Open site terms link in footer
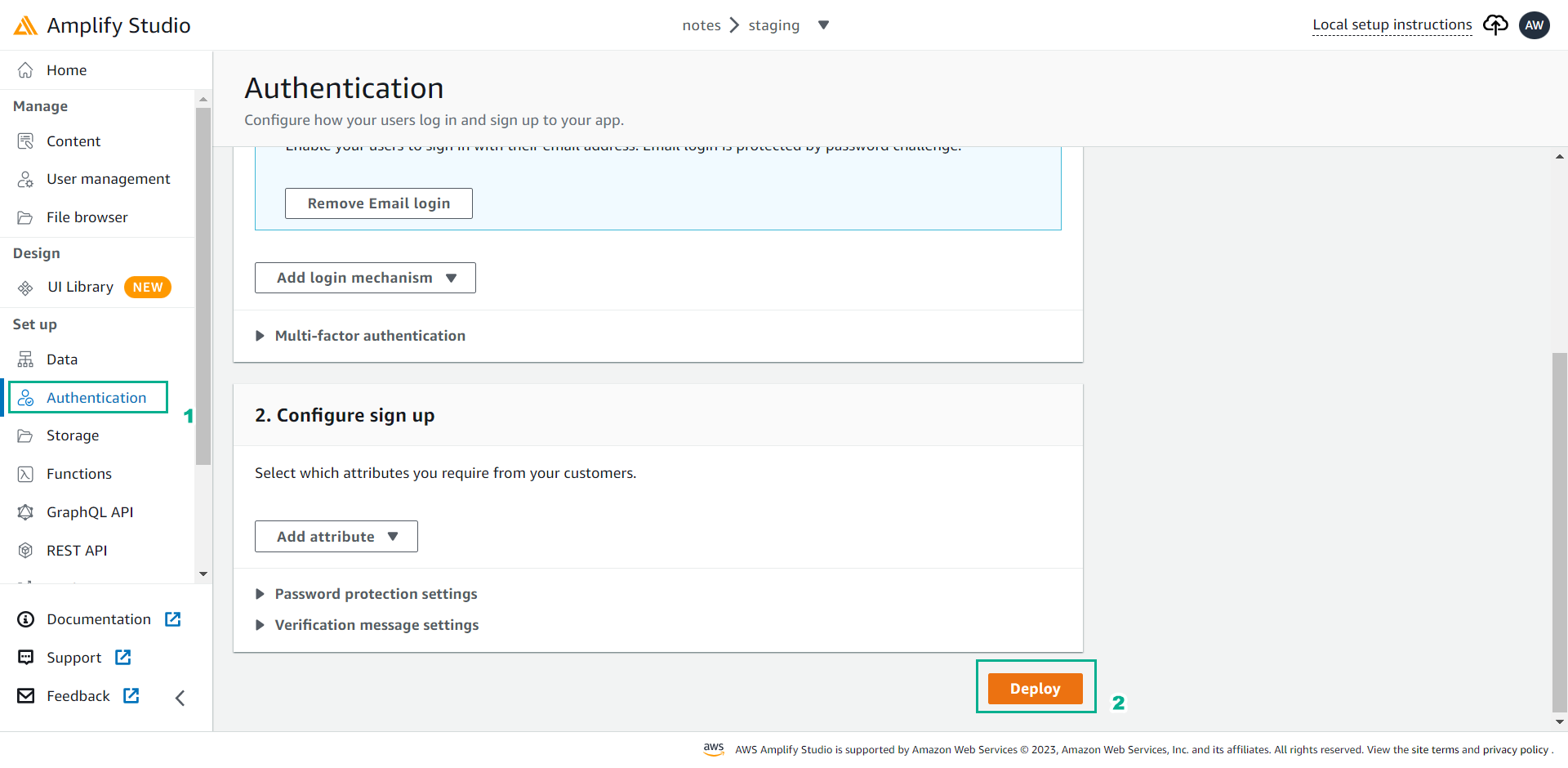The width and height of the screenshot is (1568, 768). click(1435, 750)
